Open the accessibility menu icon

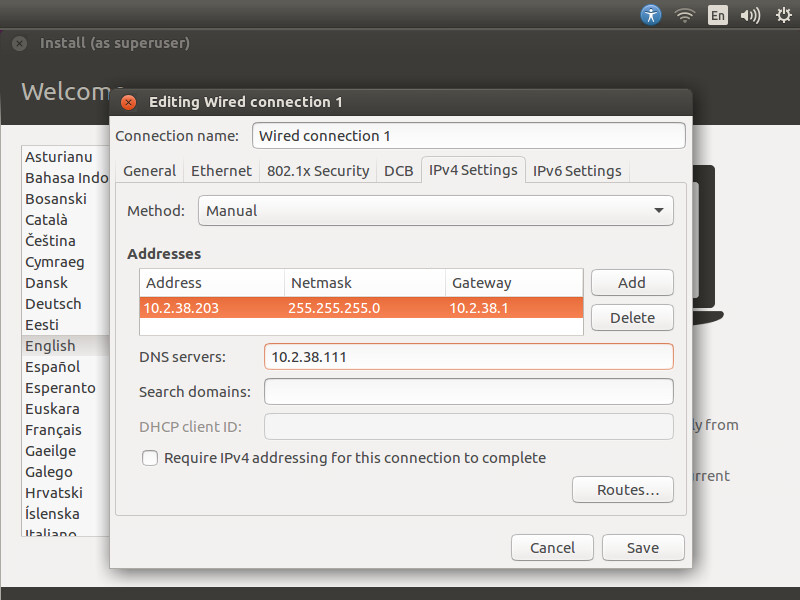[651, 15]
